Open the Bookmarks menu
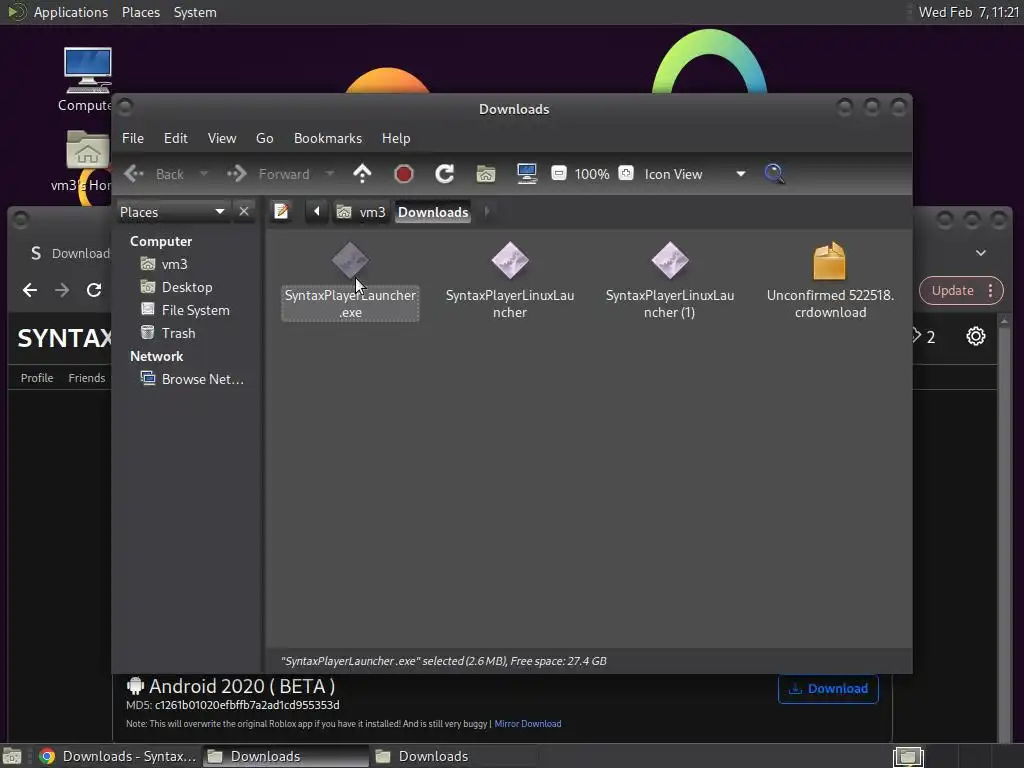1024x768 pixels. (x=328, y=138)
